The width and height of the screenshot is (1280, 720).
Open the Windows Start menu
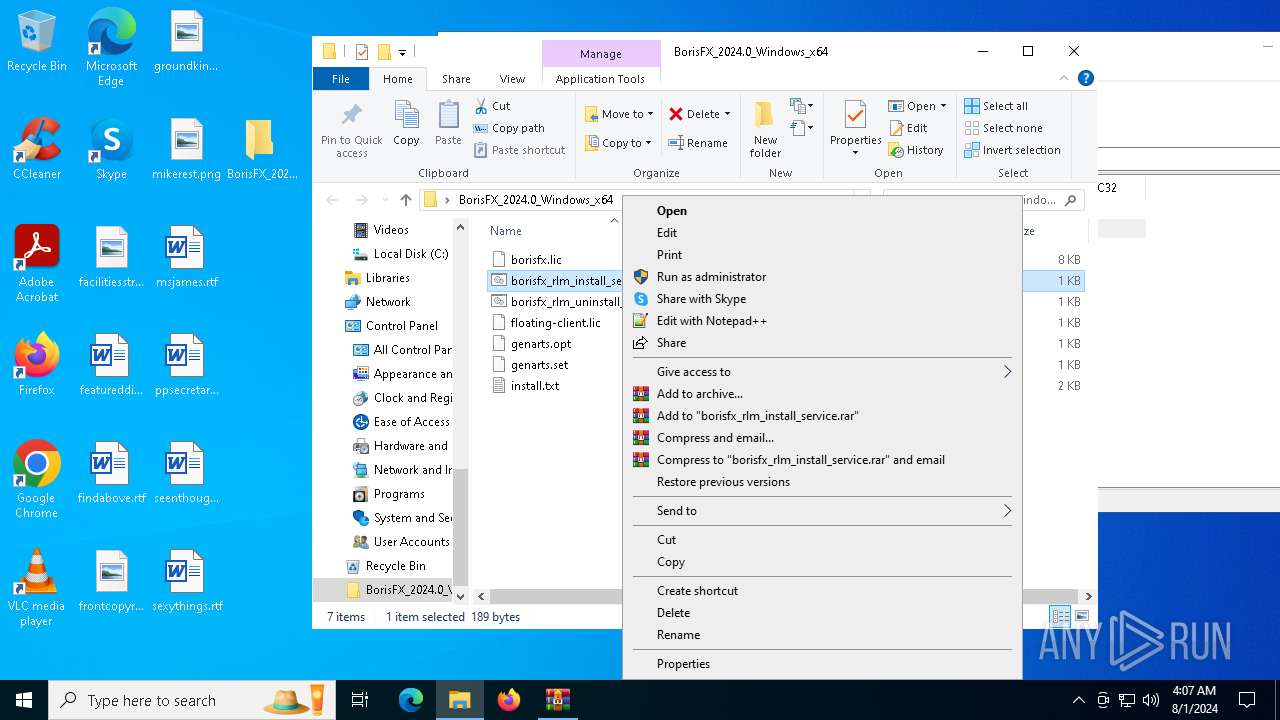point(24,700)
